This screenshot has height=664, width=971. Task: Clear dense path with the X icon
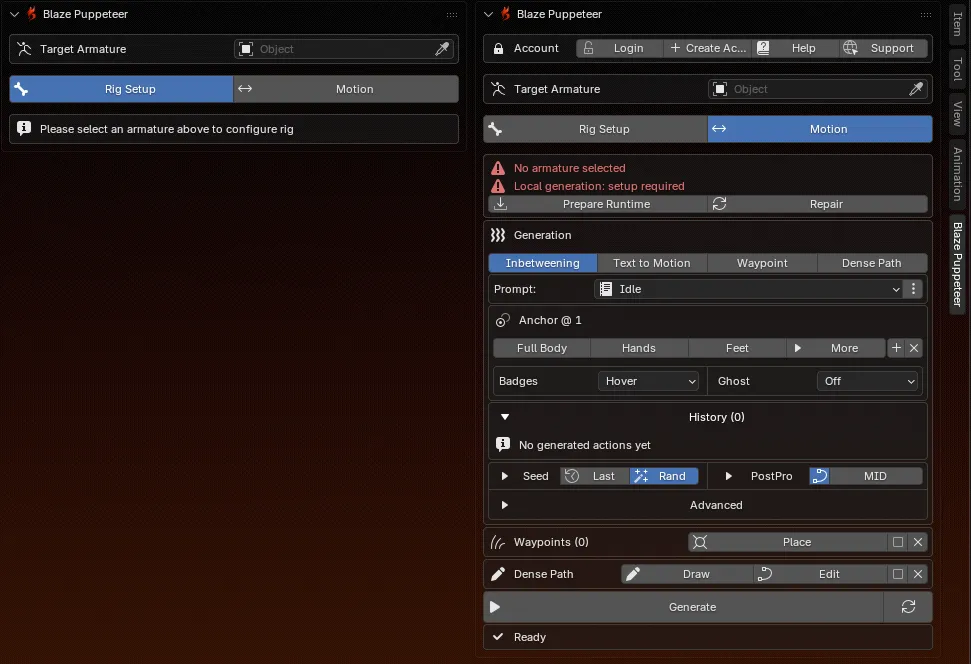918,574
